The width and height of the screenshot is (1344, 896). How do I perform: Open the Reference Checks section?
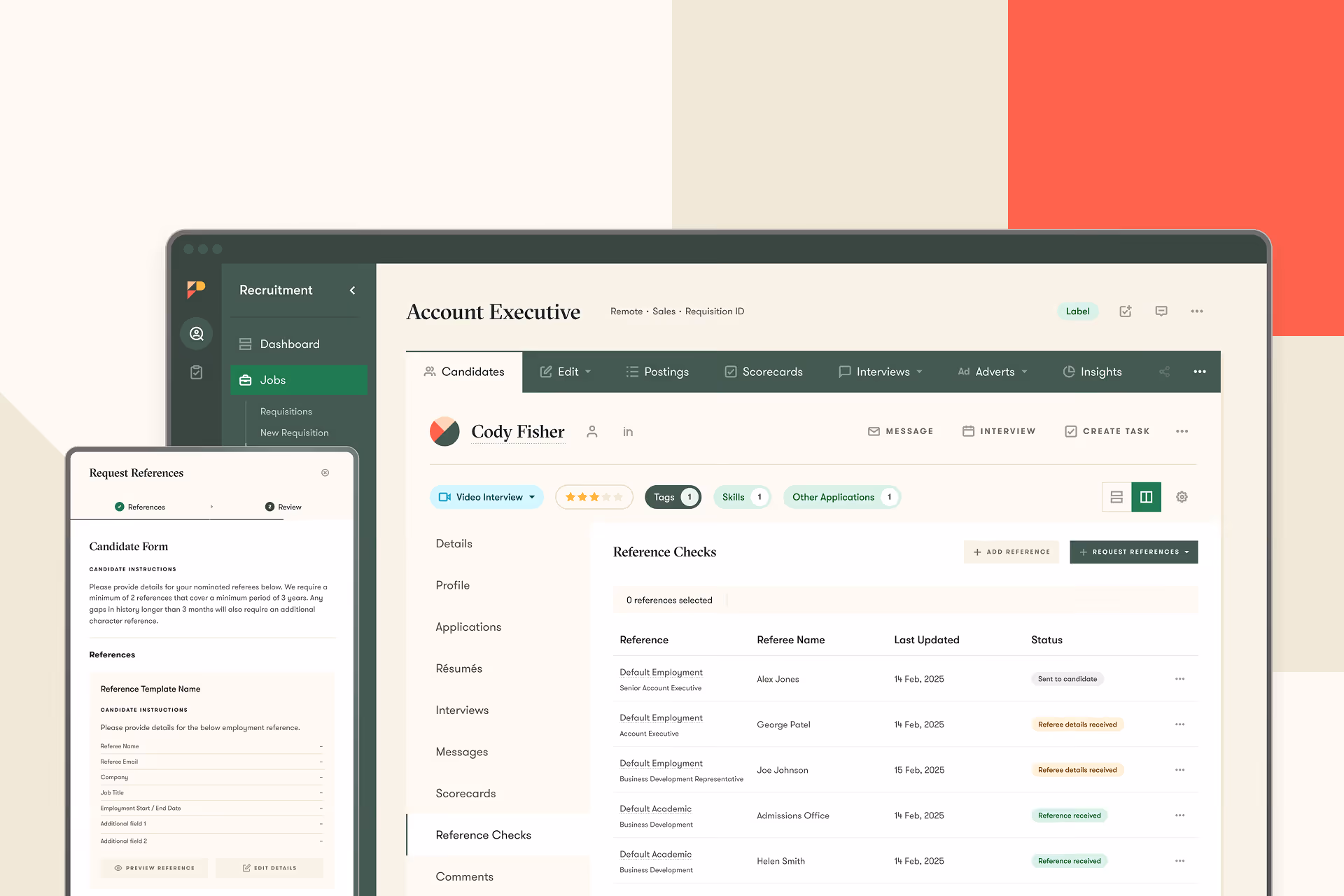pos(498,834)
